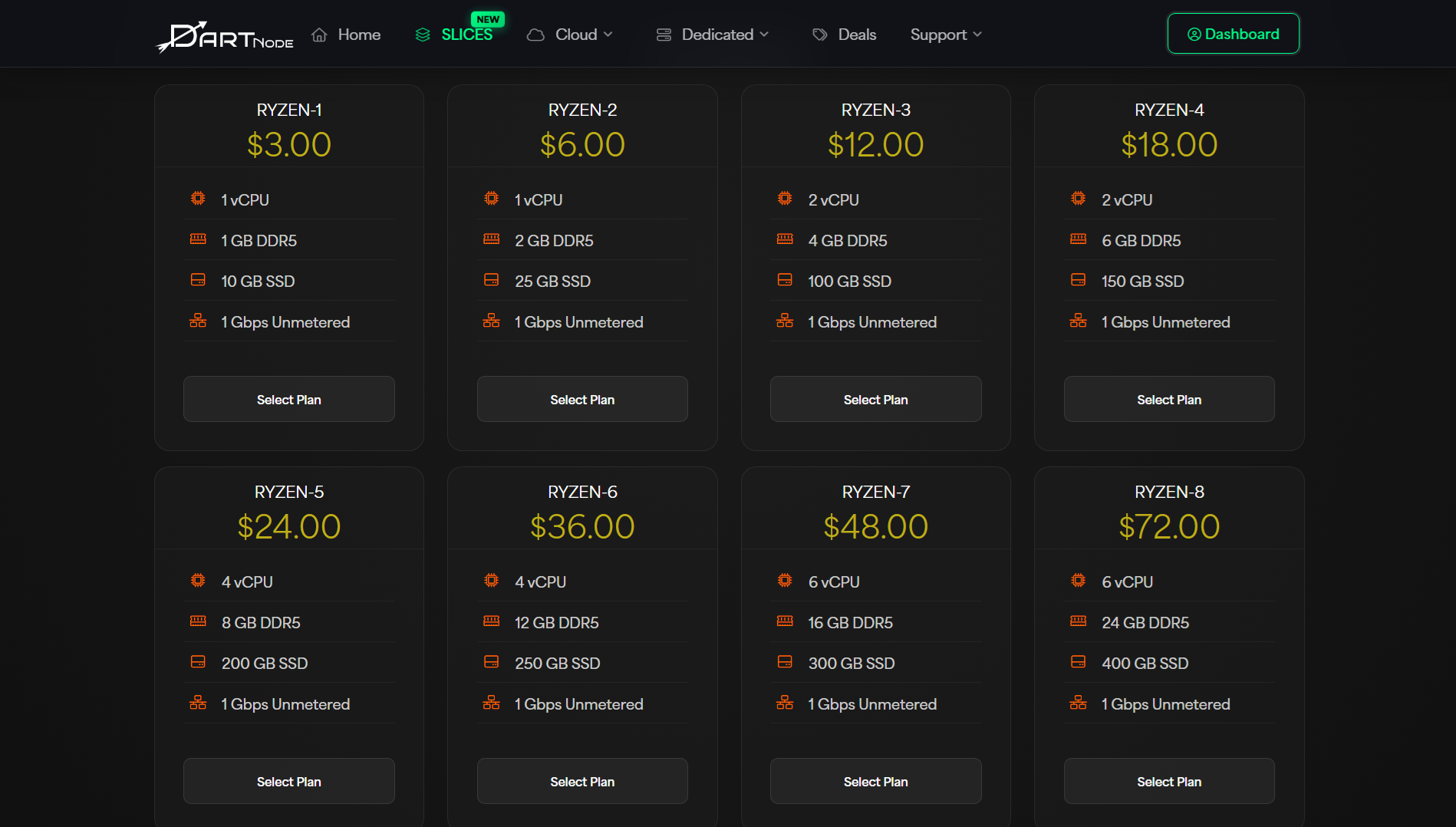Click the RAM icon in RYZEN-6 card
1456x827 pixels.
tap(492, 621)
